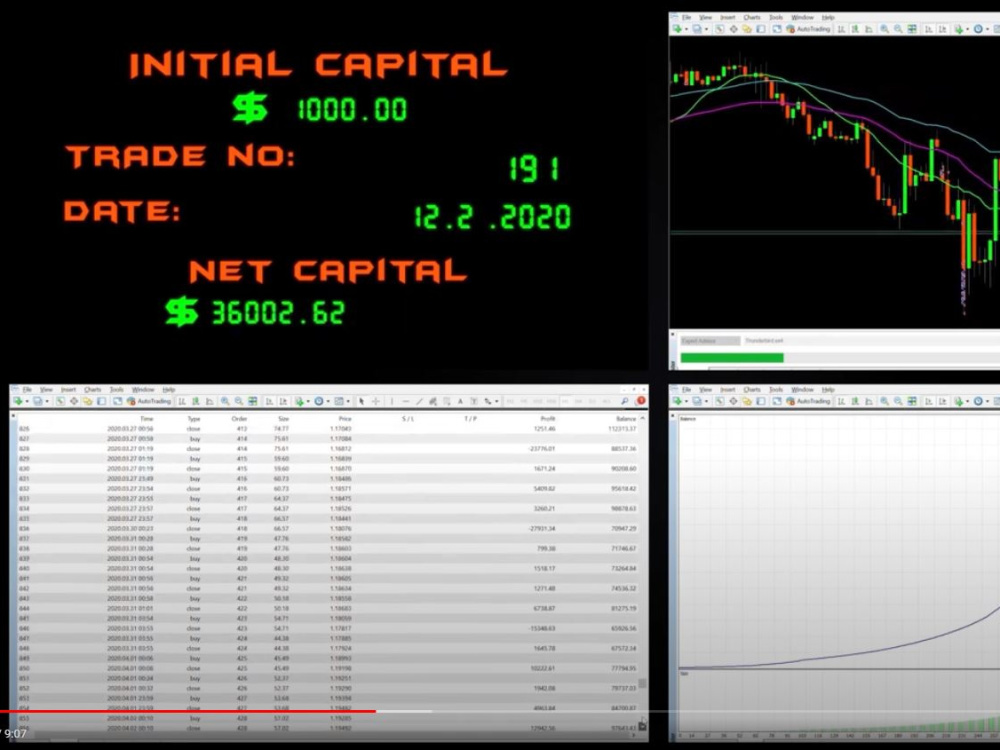This screenshot has height=750, width=1000.
Task: Click the Profit column header
Action: tap(548, 418)
